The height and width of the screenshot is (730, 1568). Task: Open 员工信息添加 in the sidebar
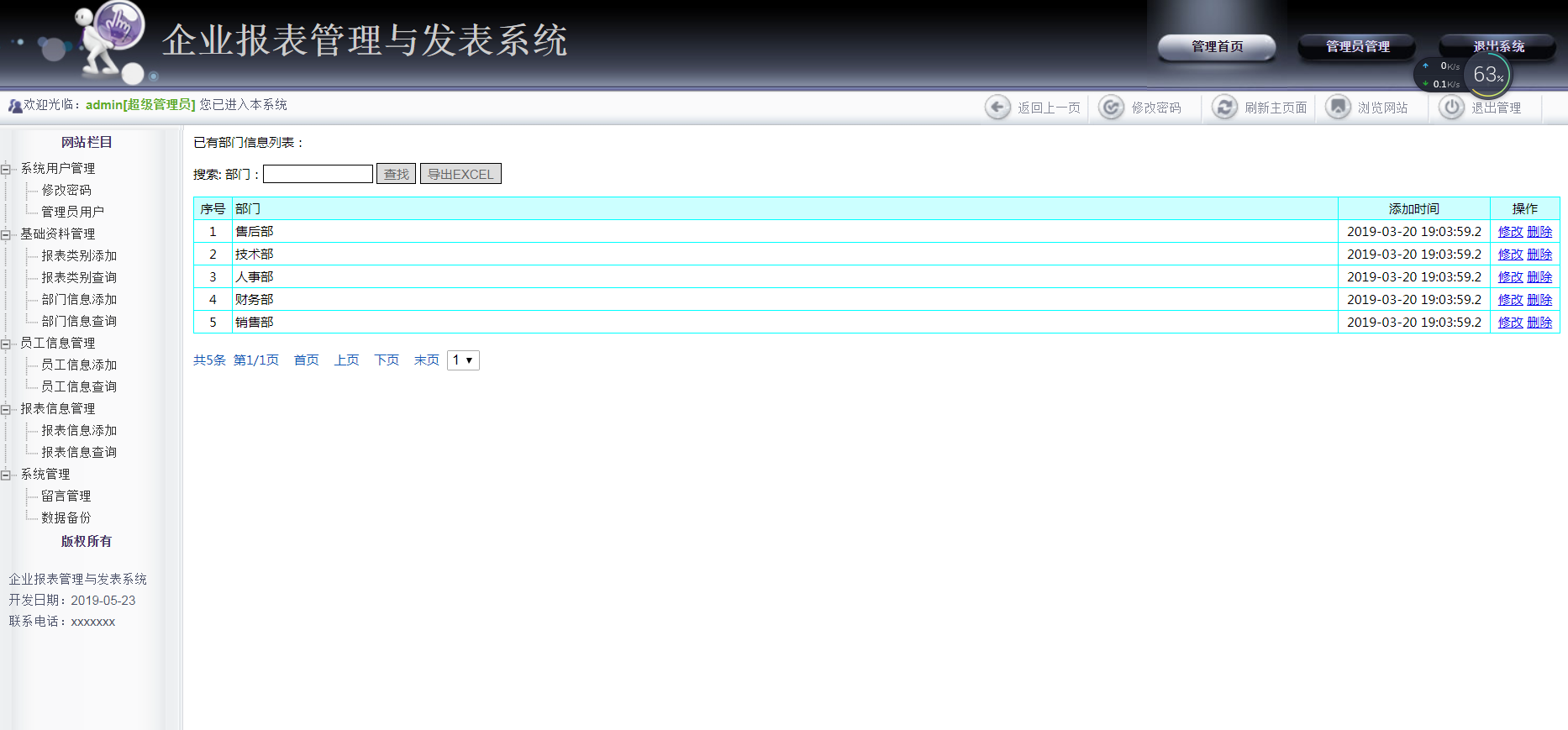click(79, 365)
